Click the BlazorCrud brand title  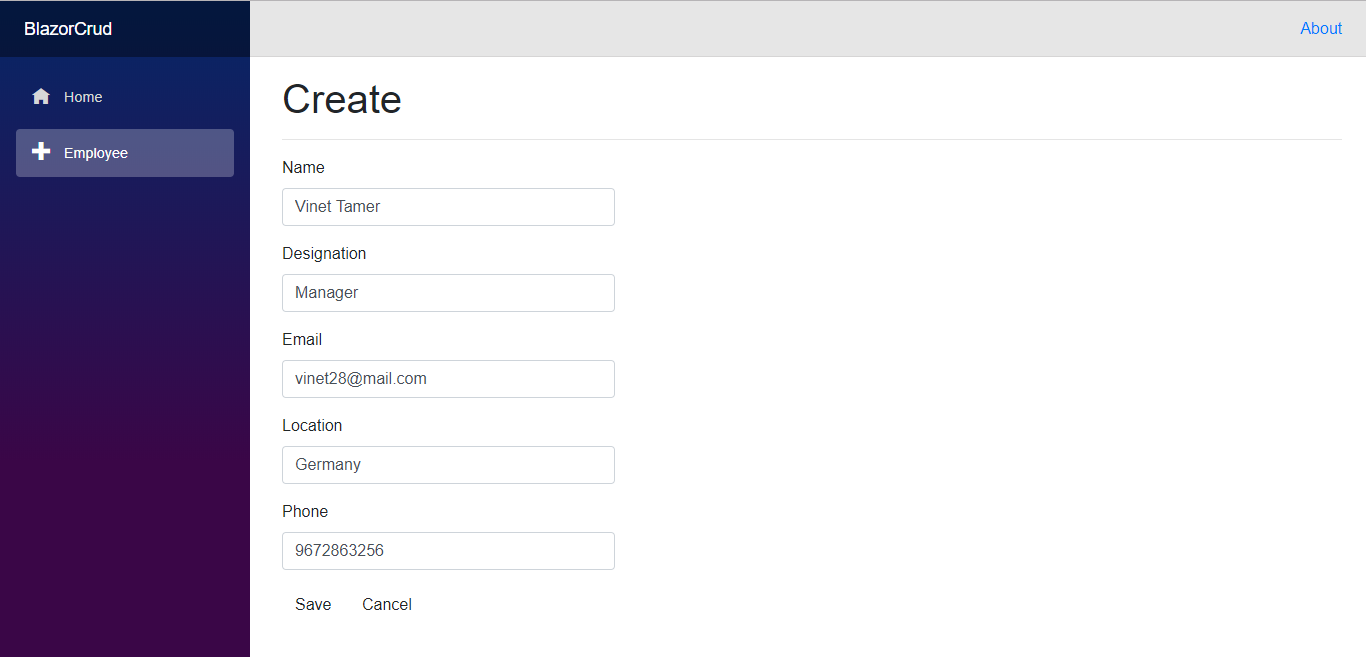coord(68,29)
